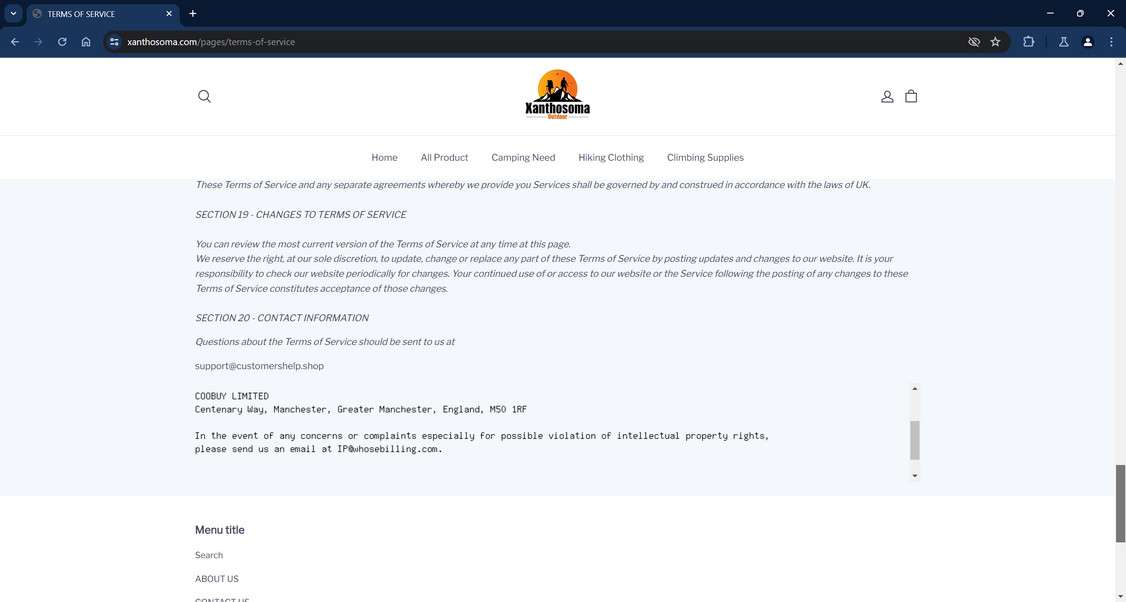Image resolution: width=1126 pixels, height=602 pixels.
Task: Click the browser home icon
Action: pos(86,42)
